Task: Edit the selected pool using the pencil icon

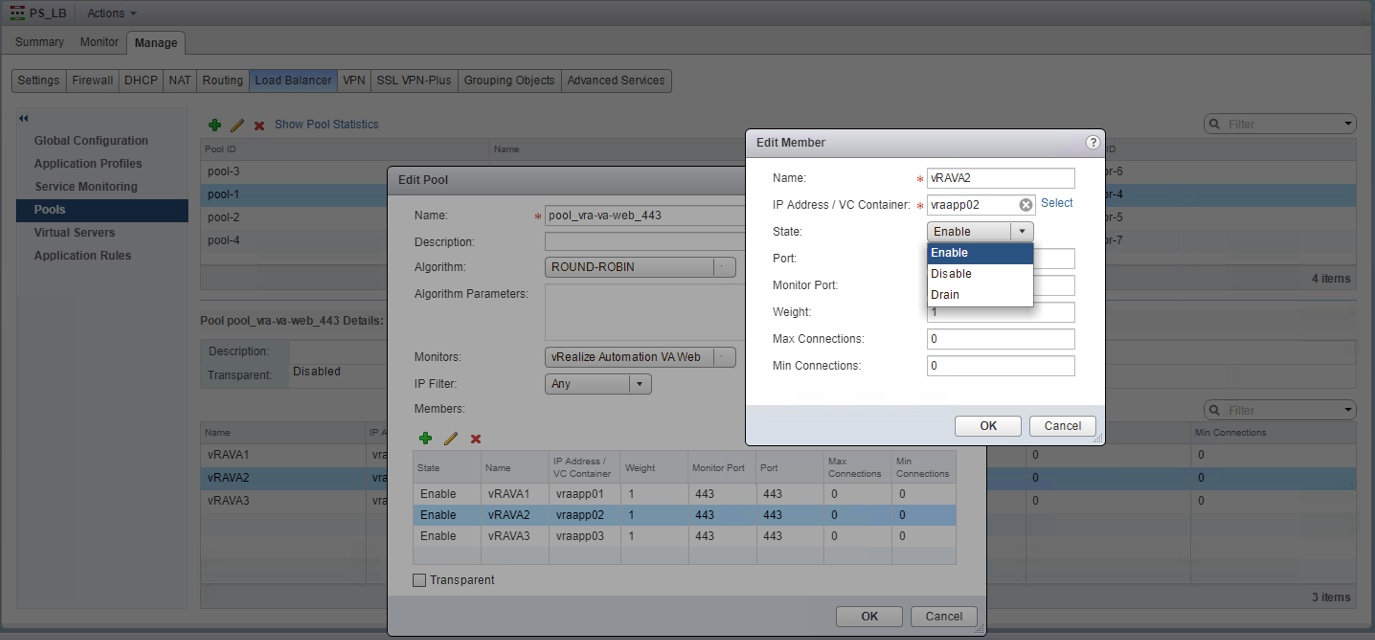Action: (x=237, y=125)
